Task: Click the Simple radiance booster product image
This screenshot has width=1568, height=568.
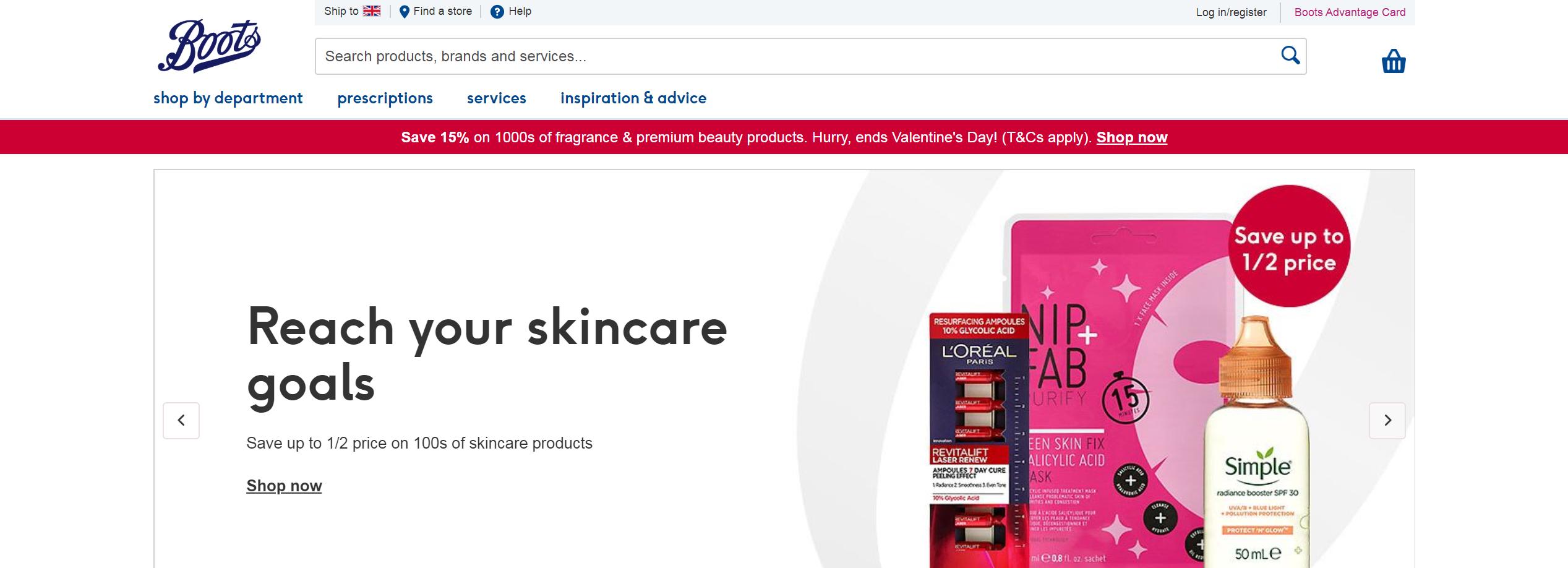Action: tap(1257, 442)
